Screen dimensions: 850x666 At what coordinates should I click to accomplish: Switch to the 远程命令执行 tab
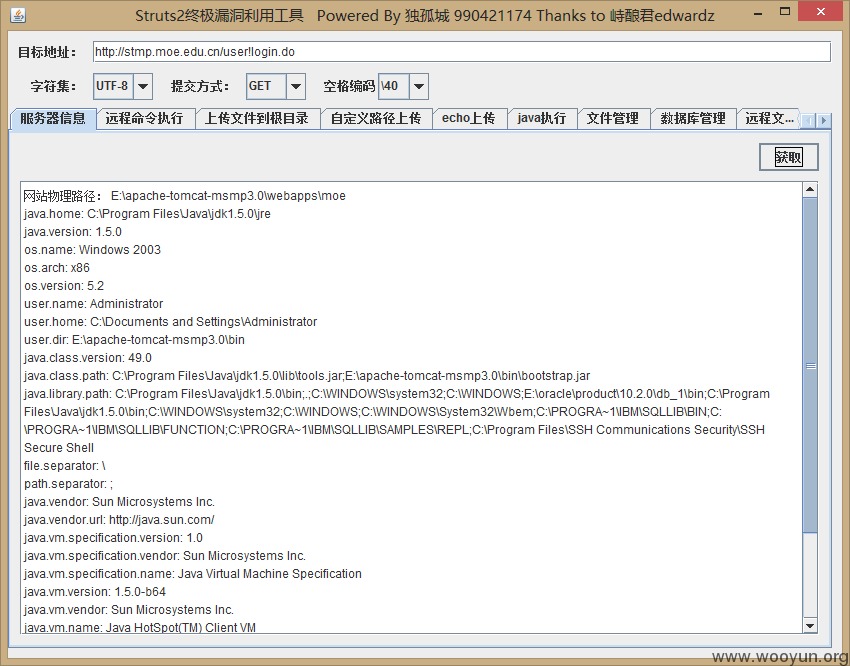coord(145,119)
